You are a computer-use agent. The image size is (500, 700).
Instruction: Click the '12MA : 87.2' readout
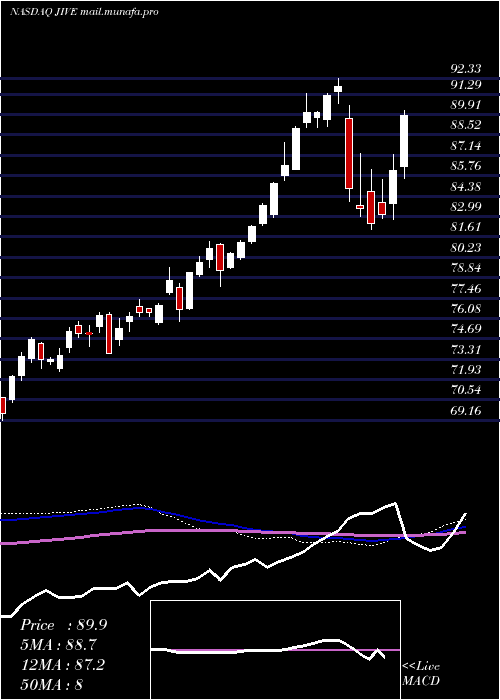[62, 665]
